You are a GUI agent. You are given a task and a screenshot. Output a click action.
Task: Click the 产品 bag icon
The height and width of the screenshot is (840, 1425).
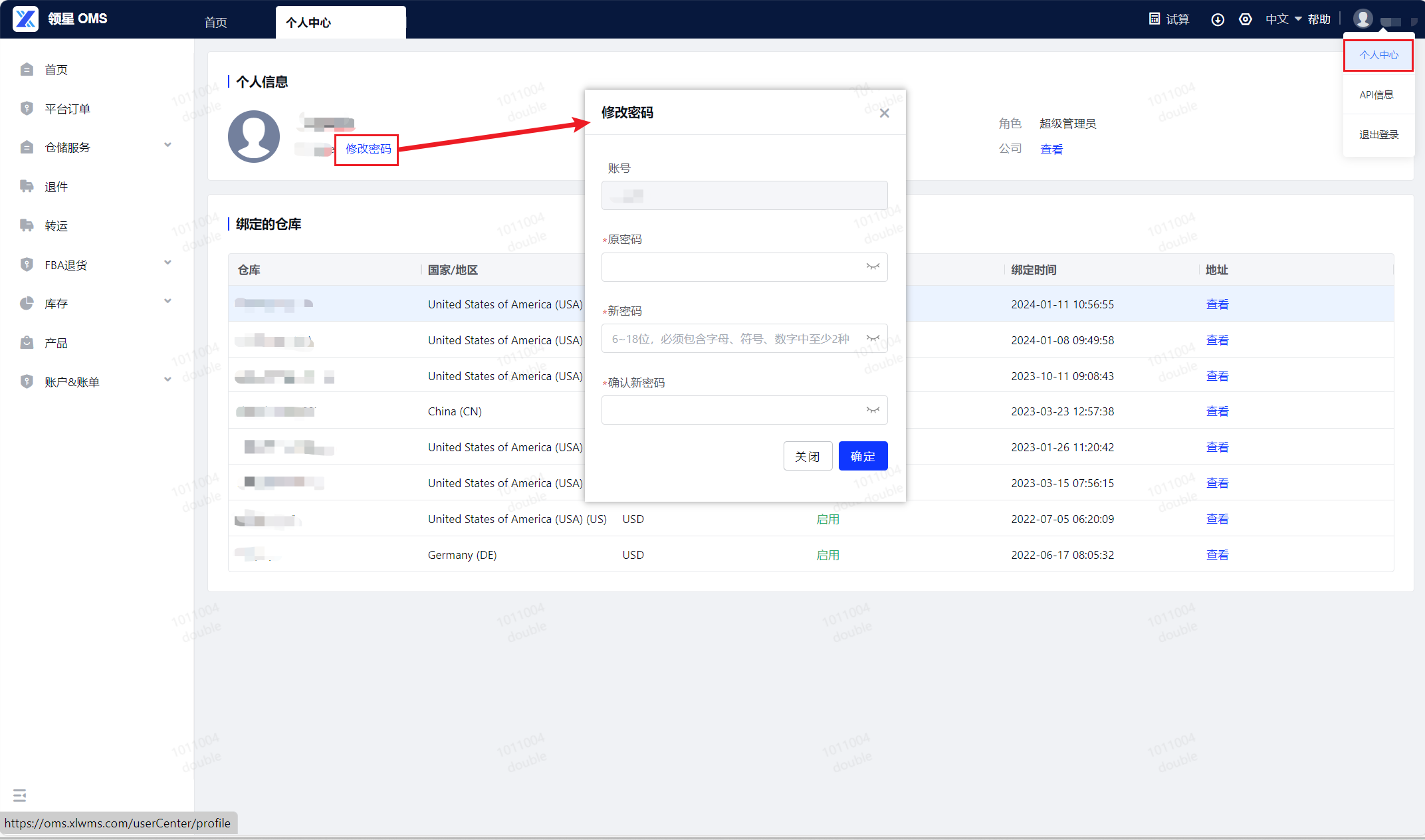pyautogui.click(x=27, y=343)
